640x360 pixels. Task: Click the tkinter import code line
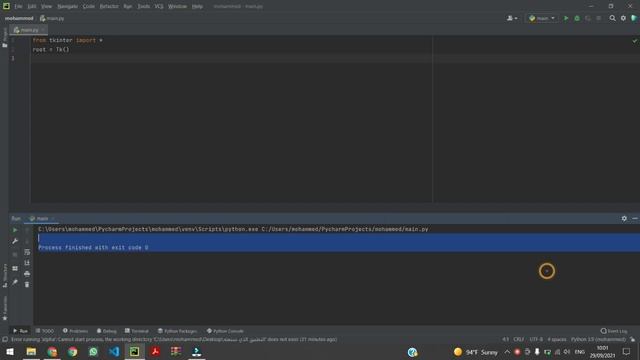click(x=67, y=40)
